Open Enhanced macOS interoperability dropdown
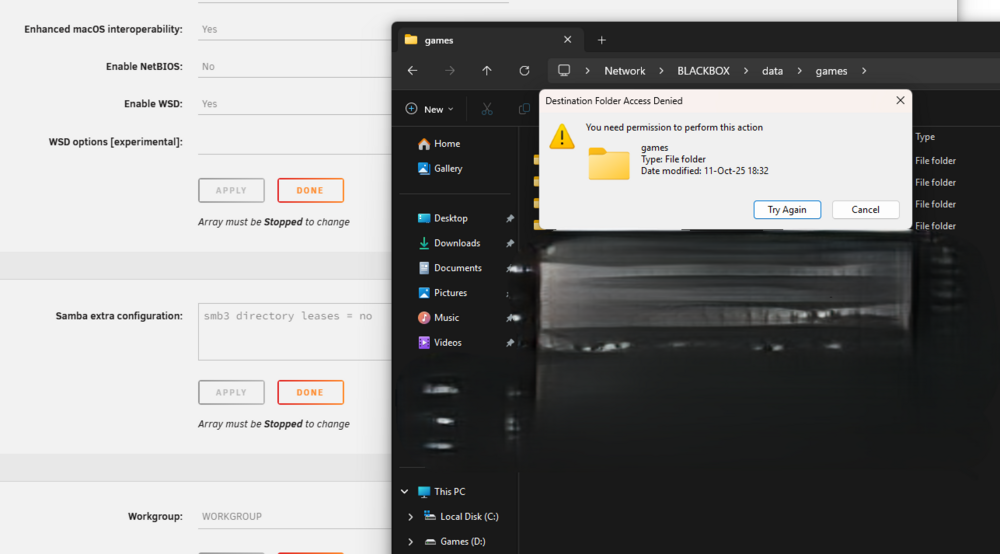The height and width of the screenshot is (554, 1000). click(x=295, y=29)
